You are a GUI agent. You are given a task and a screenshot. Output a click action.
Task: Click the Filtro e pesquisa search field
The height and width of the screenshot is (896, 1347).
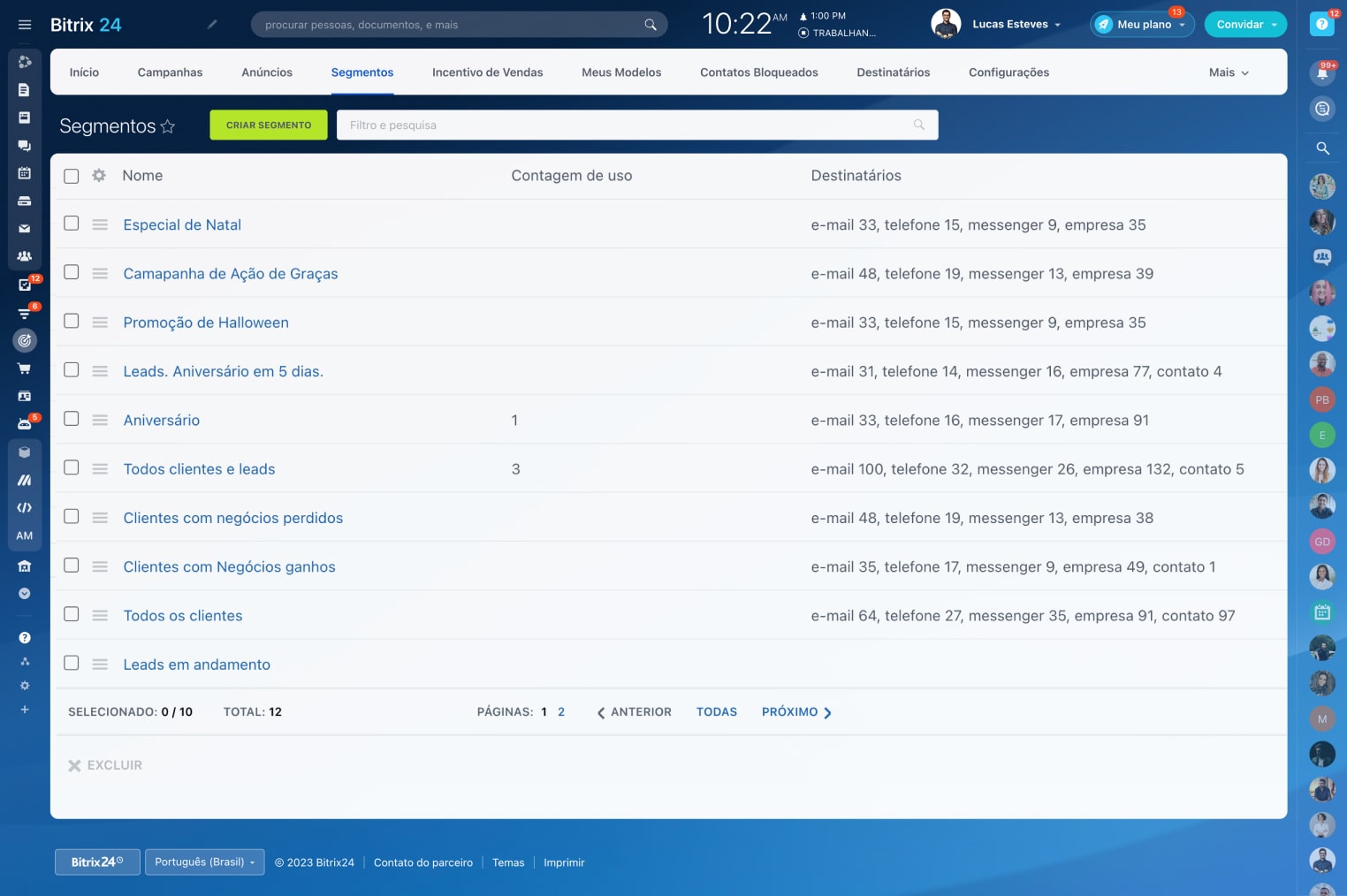(628, 125)
